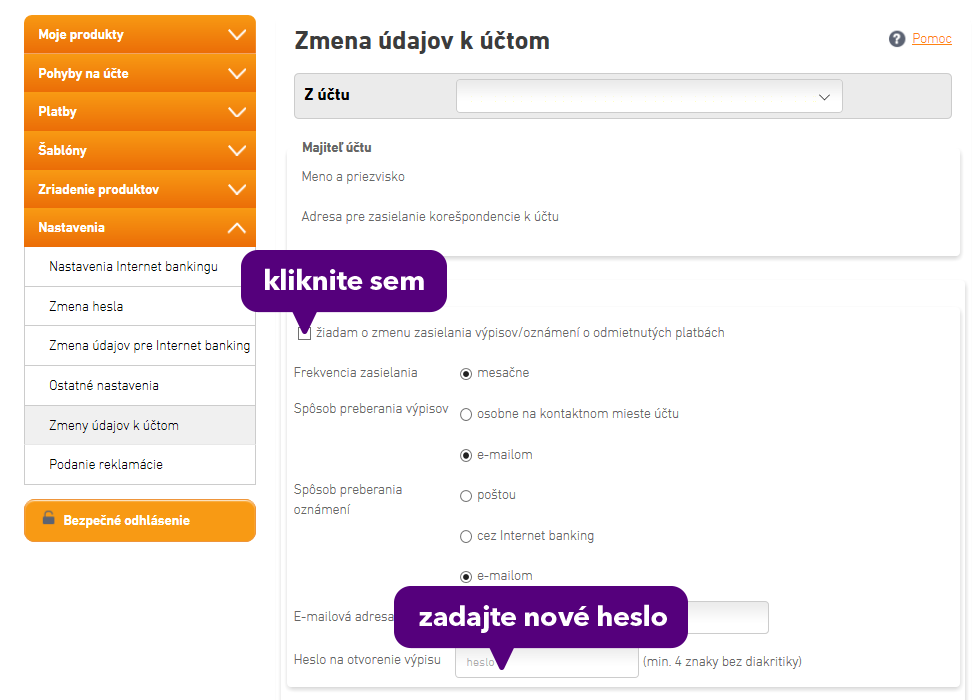
Task: Select the mesačne frequency radio button
Action: tap(466, 374)
